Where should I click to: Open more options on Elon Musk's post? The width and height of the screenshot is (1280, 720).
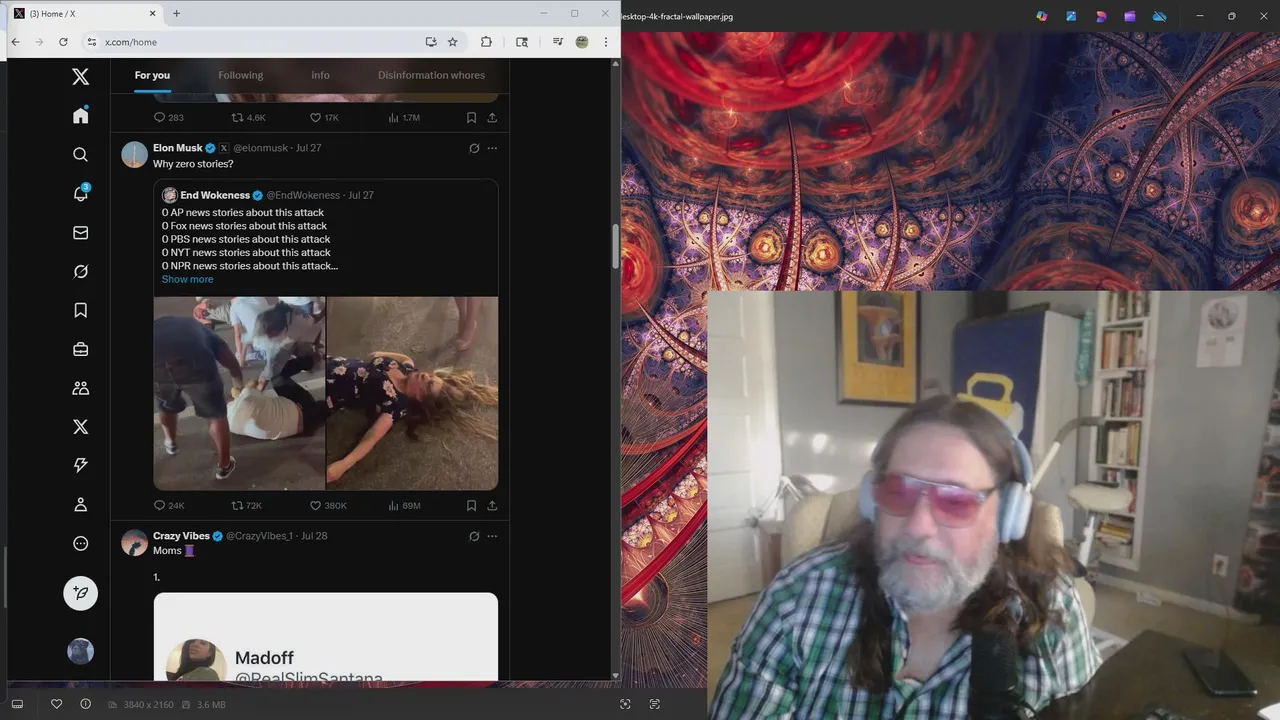[492, 148]
